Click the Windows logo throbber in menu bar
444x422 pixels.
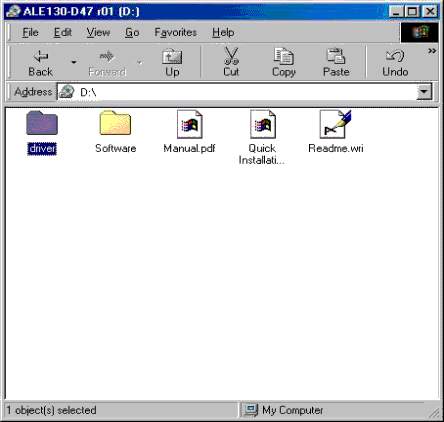coord(419,32)
